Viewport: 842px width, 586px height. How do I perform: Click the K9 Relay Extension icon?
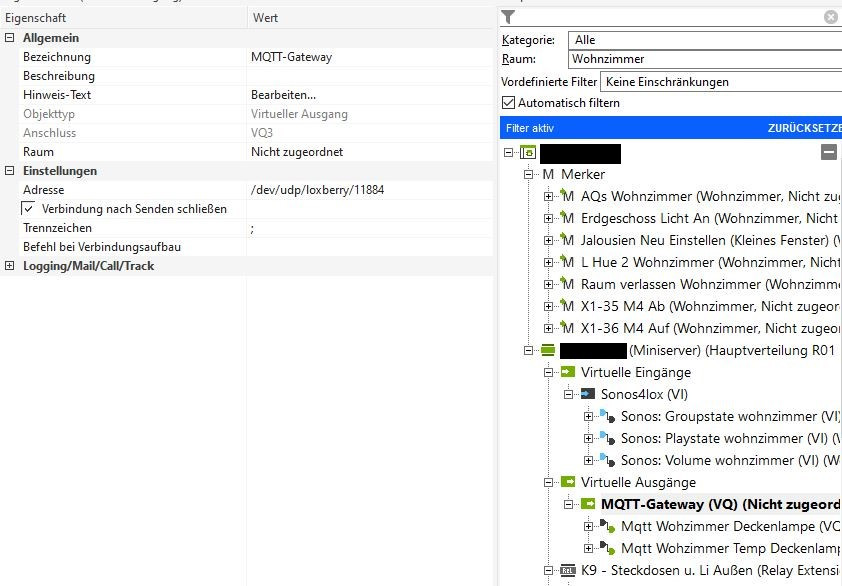(x=568, y=570)
